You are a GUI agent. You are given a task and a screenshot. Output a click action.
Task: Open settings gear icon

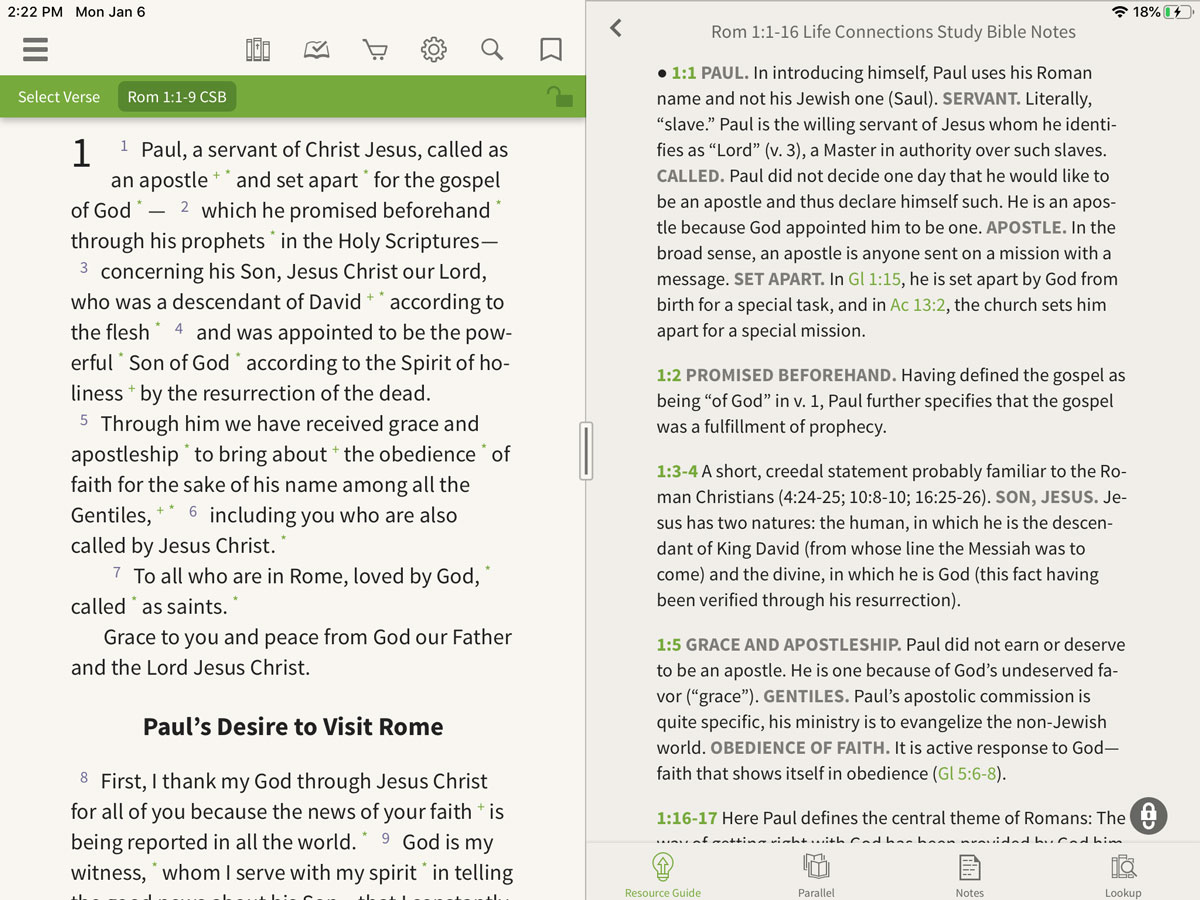433,50
